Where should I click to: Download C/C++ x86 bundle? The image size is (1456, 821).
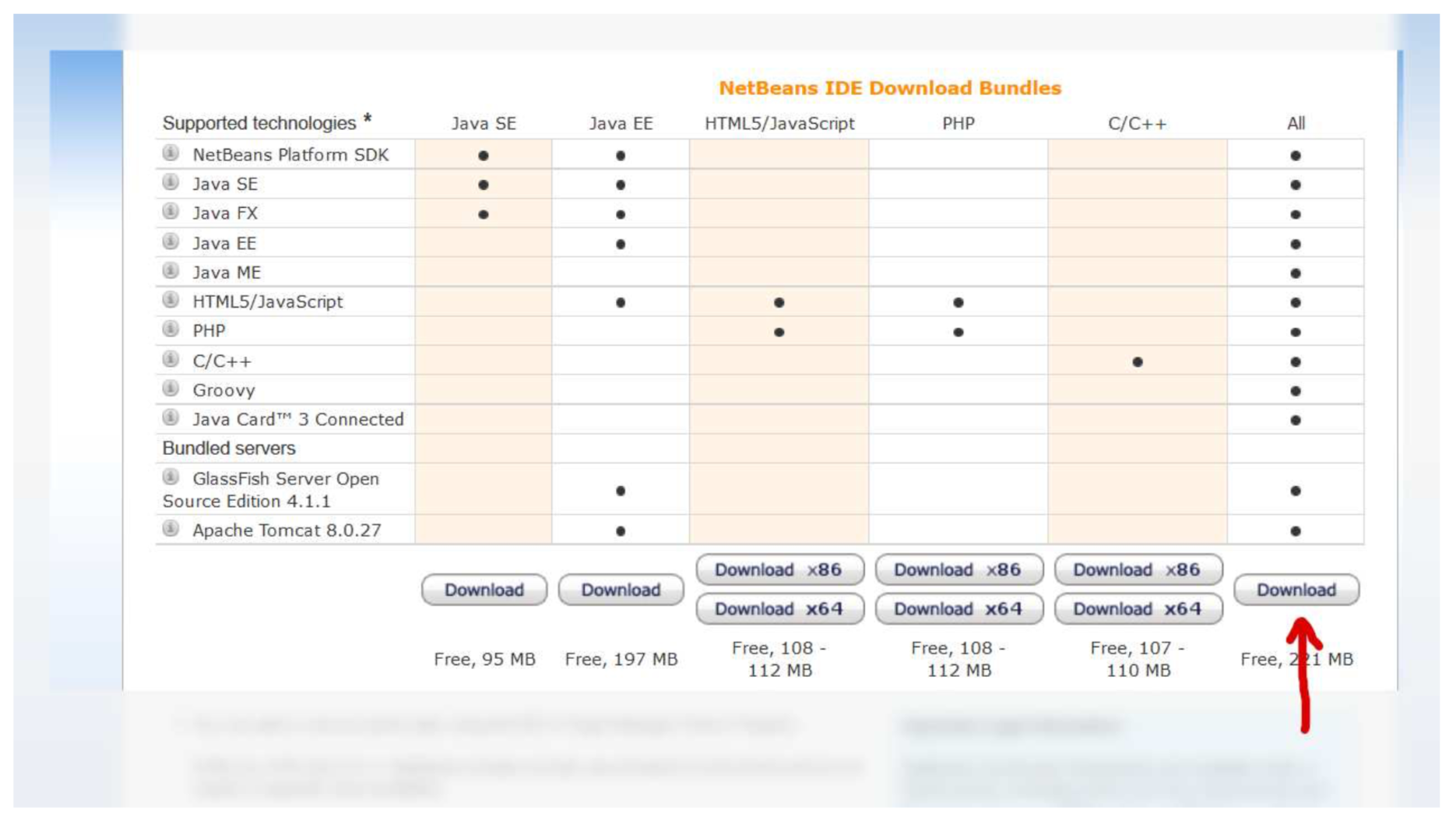(1138, 569)
